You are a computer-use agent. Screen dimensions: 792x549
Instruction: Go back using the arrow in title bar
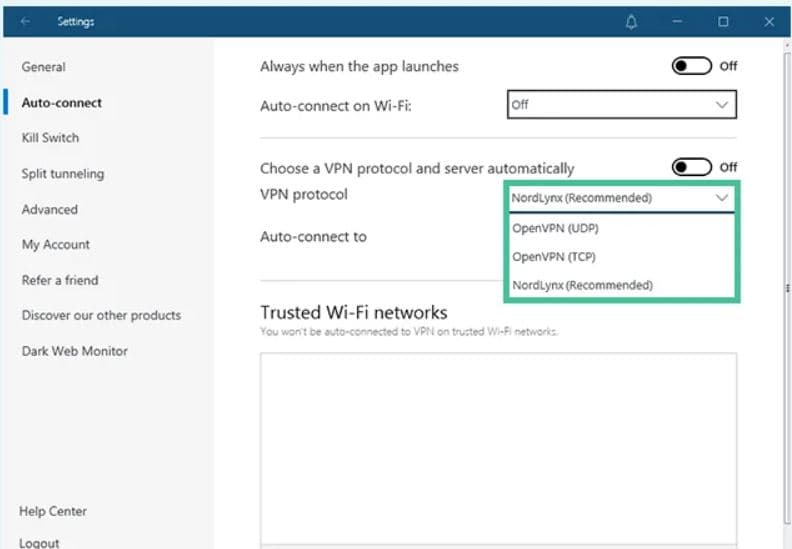[25, 22]
